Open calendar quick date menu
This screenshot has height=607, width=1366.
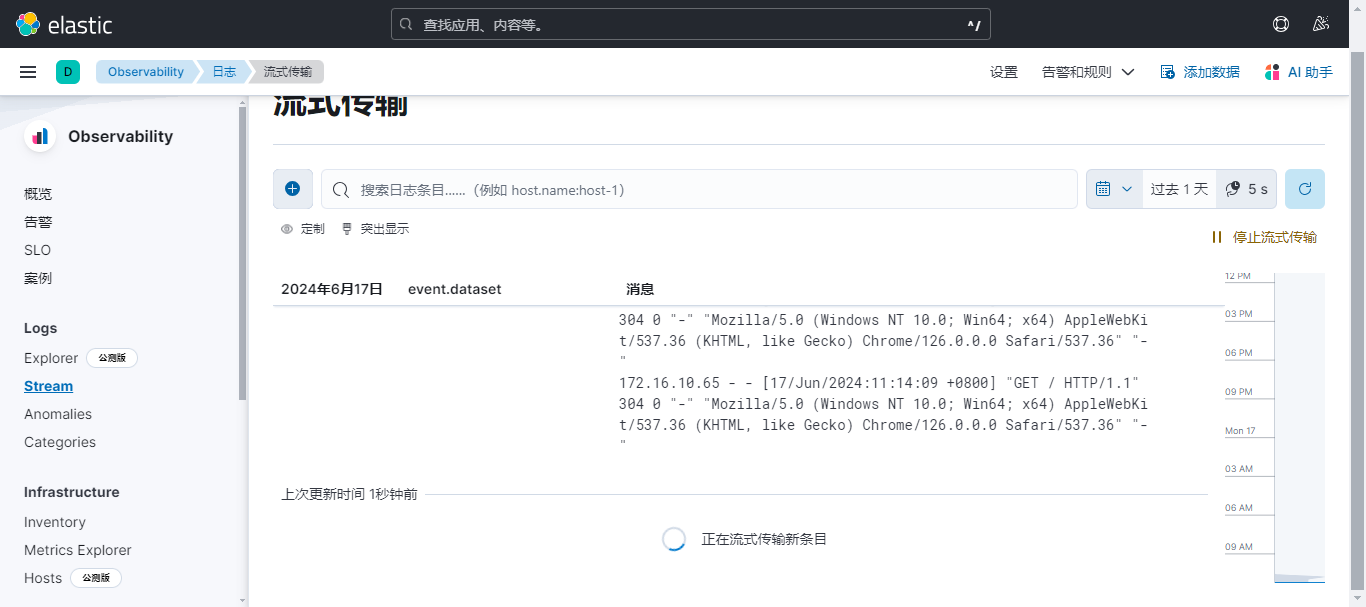1114,189
